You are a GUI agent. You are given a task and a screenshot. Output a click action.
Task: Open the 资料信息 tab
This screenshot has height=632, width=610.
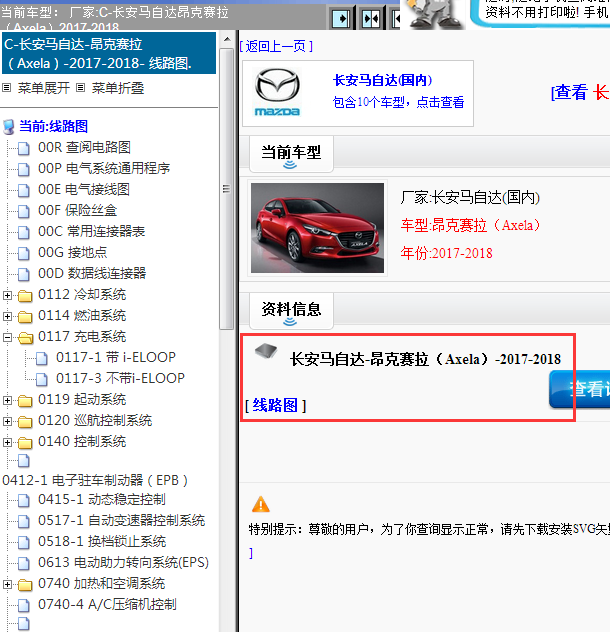(x=291, y=311)
